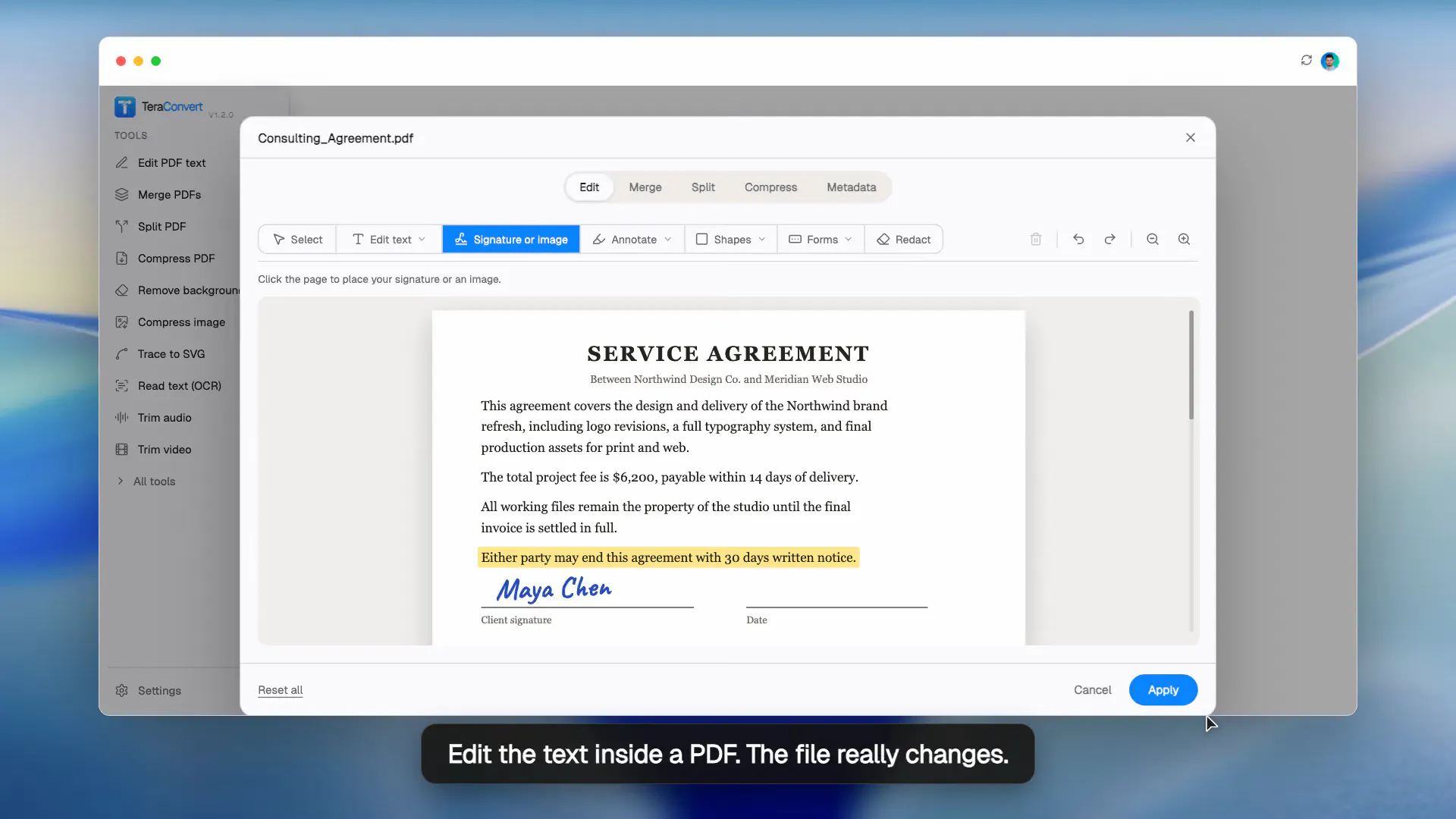Undo the last edit

click(1078, 240)
